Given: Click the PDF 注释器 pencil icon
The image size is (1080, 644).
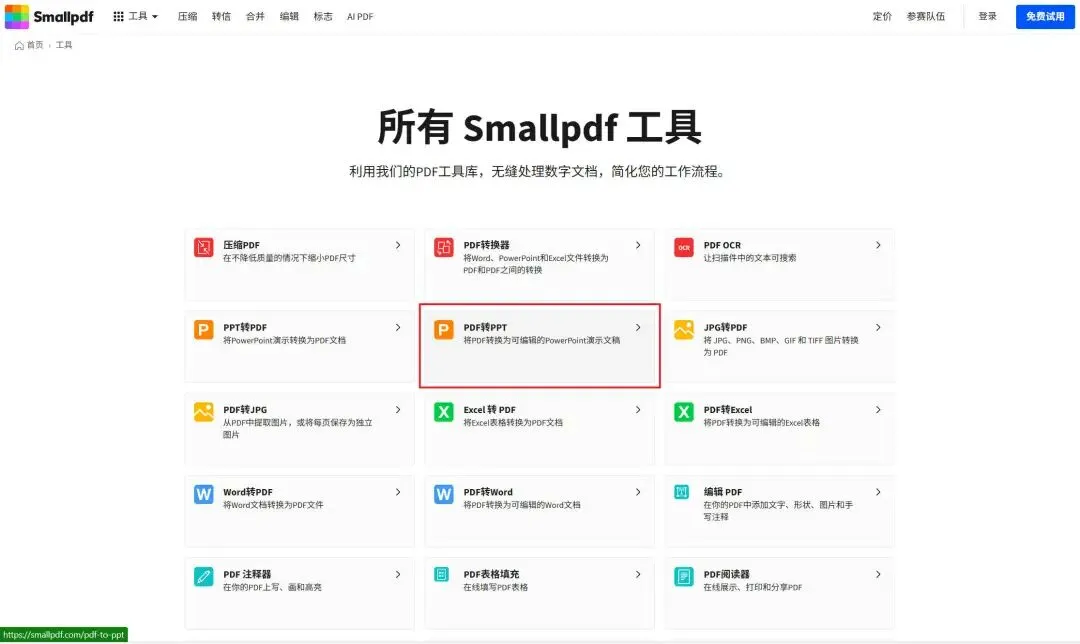Looking at the screenshot, I should pos(203,577).
